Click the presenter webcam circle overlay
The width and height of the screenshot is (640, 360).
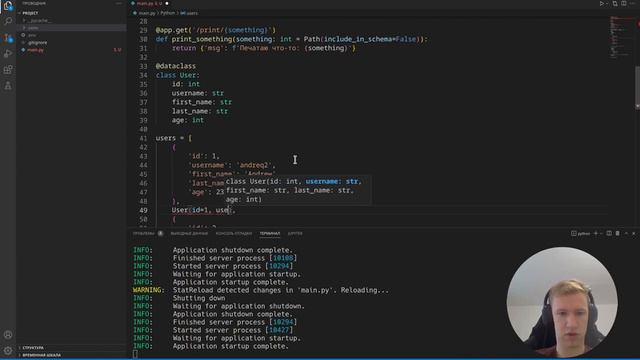[x=562, y=302]
